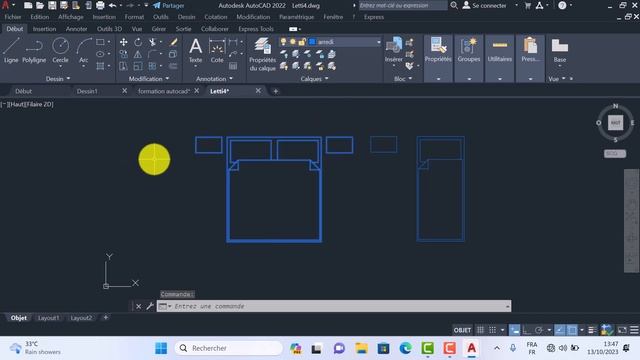Click the arredi layer color swatch
The image size is (640, 360).
click(x=312, y=42)
